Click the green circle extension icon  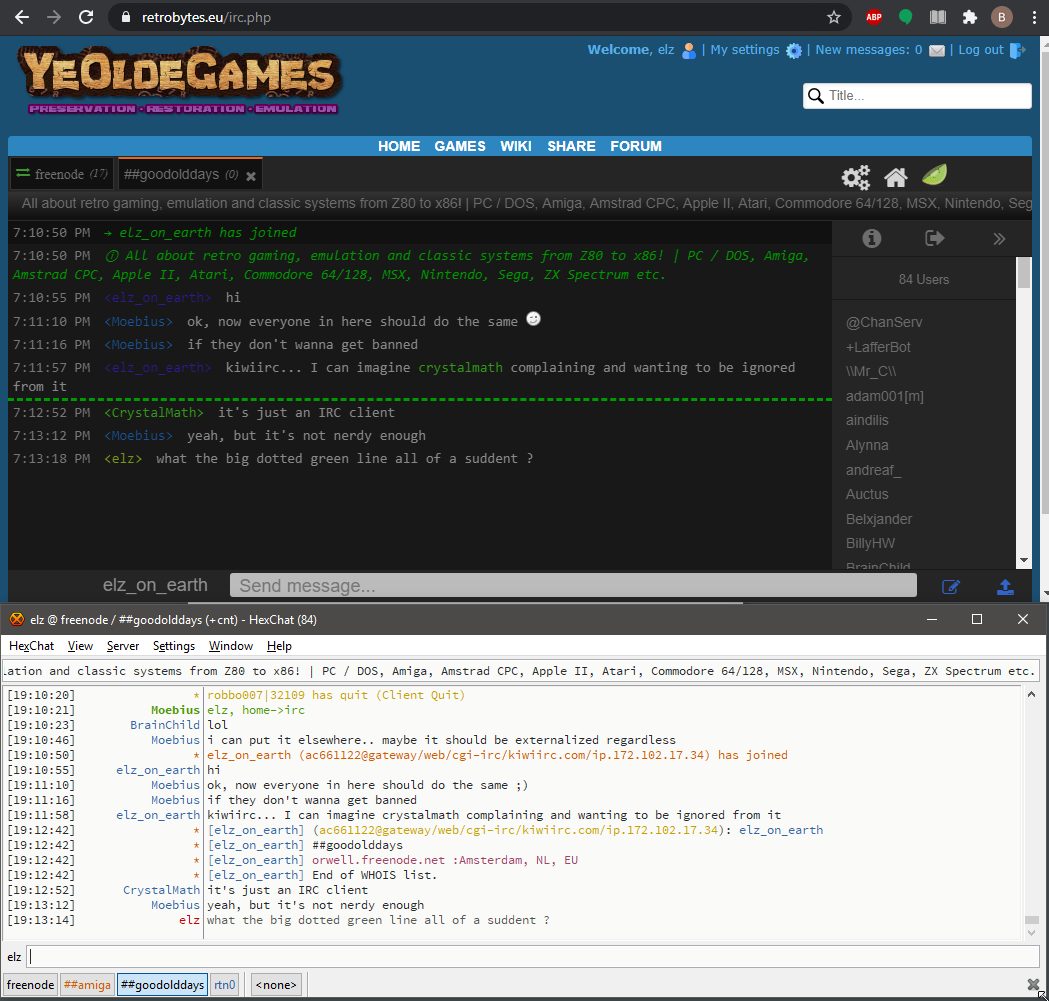(906, 17)
